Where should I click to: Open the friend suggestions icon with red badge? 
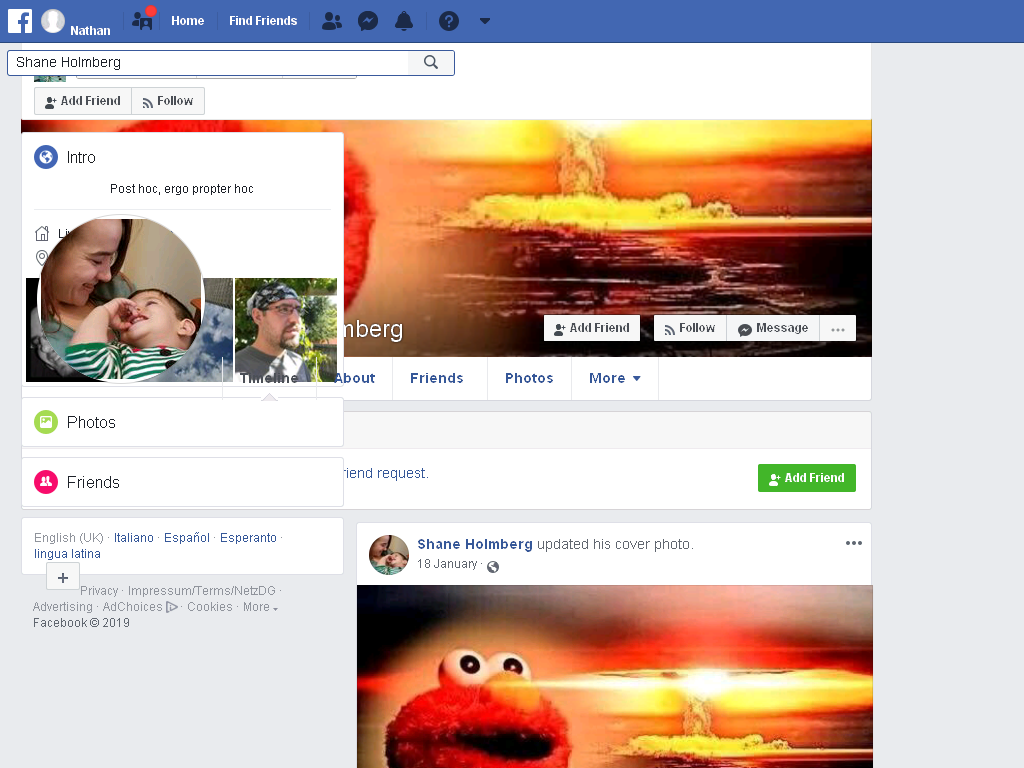[142, 20]
